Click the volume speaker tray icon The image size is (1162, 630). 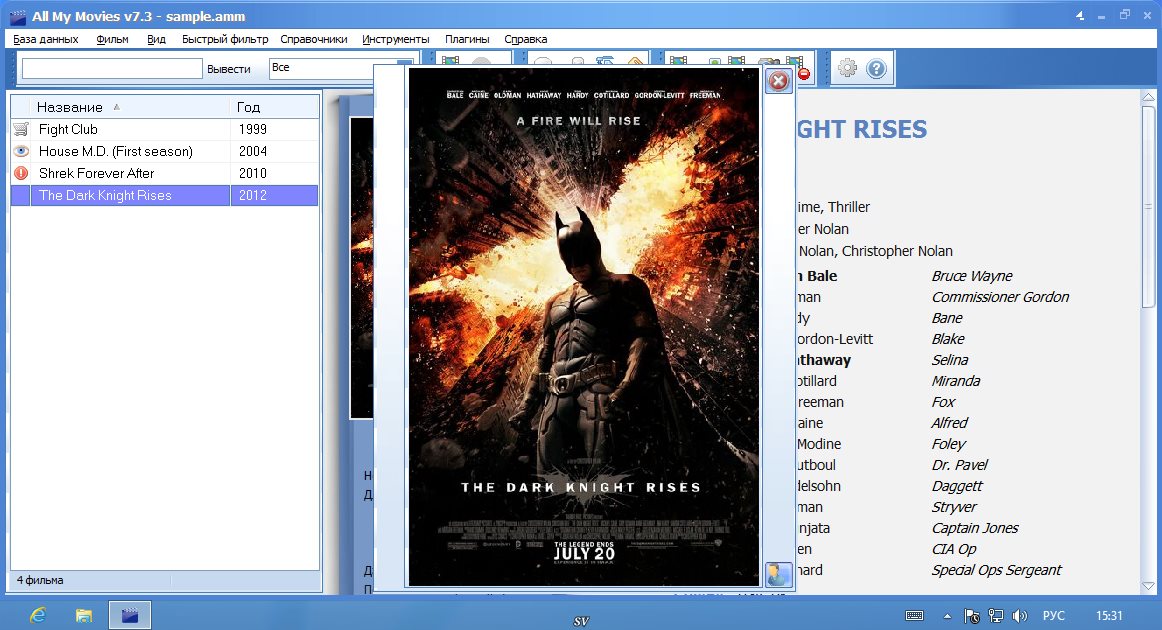click(1020, 616)
